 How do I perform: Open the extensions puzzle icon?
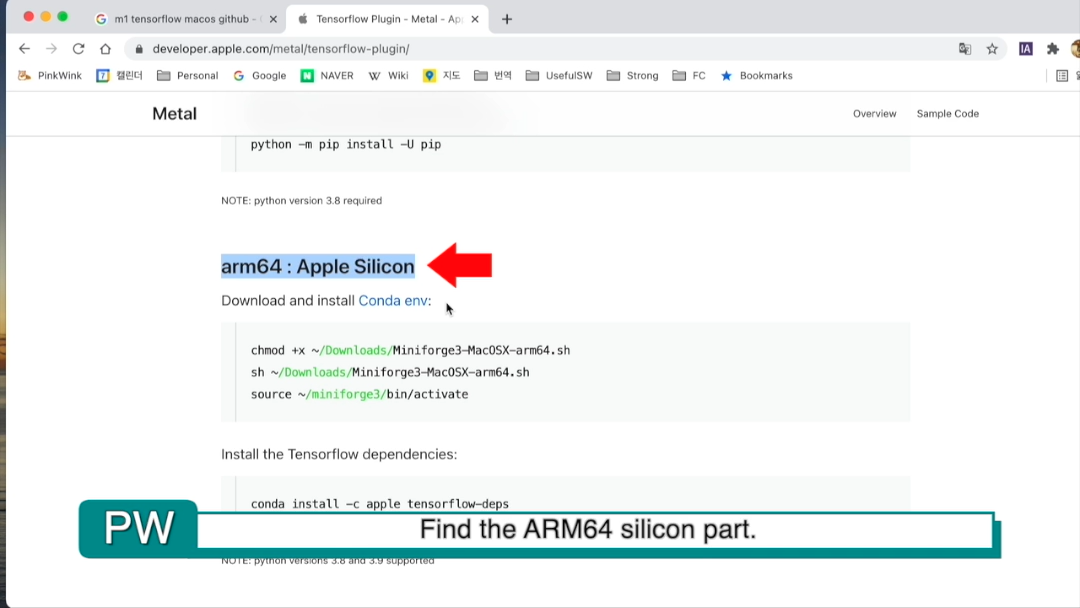click(1052, 49)
